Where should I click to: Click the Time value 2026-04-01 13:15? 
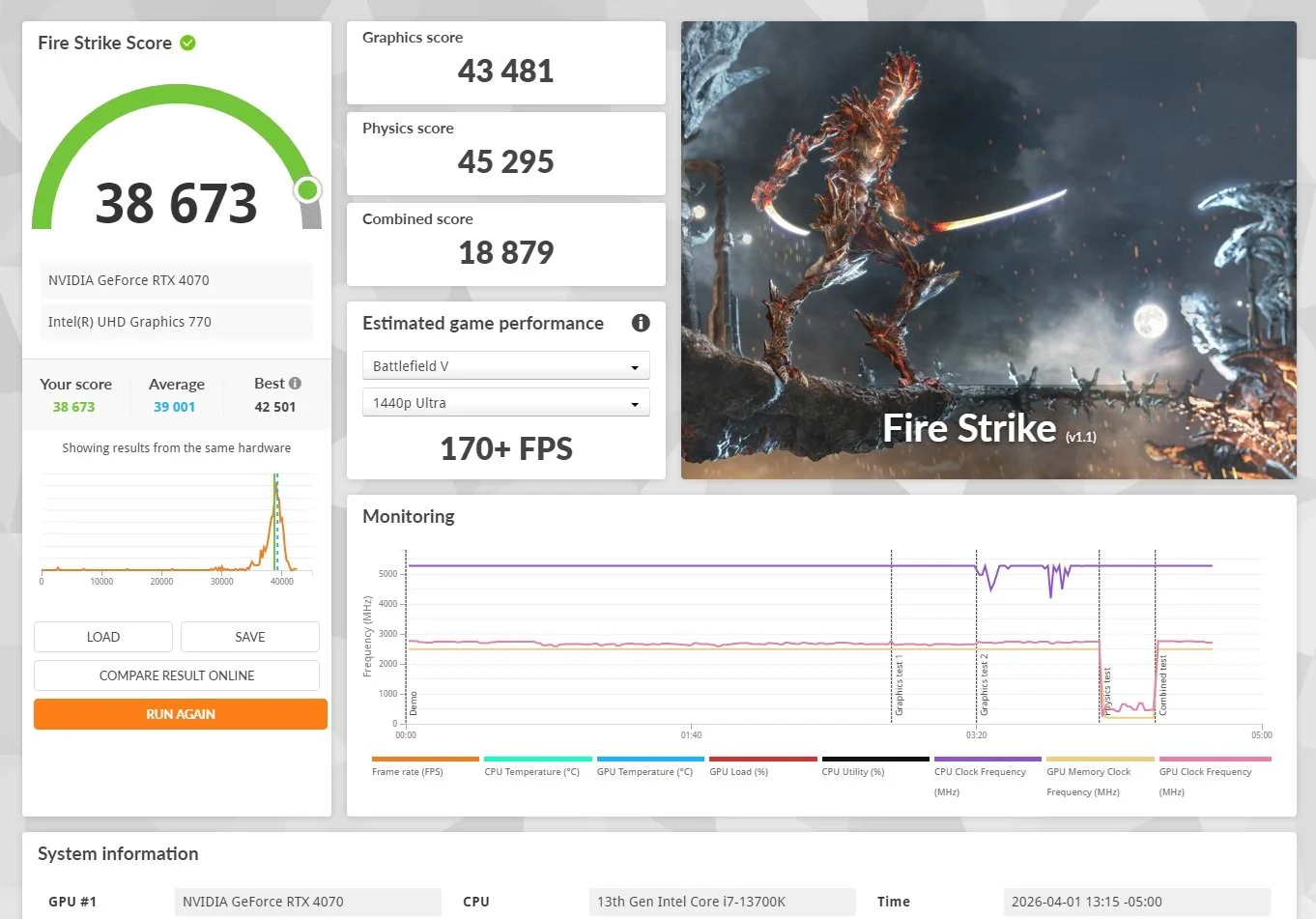coord(1136,902)
